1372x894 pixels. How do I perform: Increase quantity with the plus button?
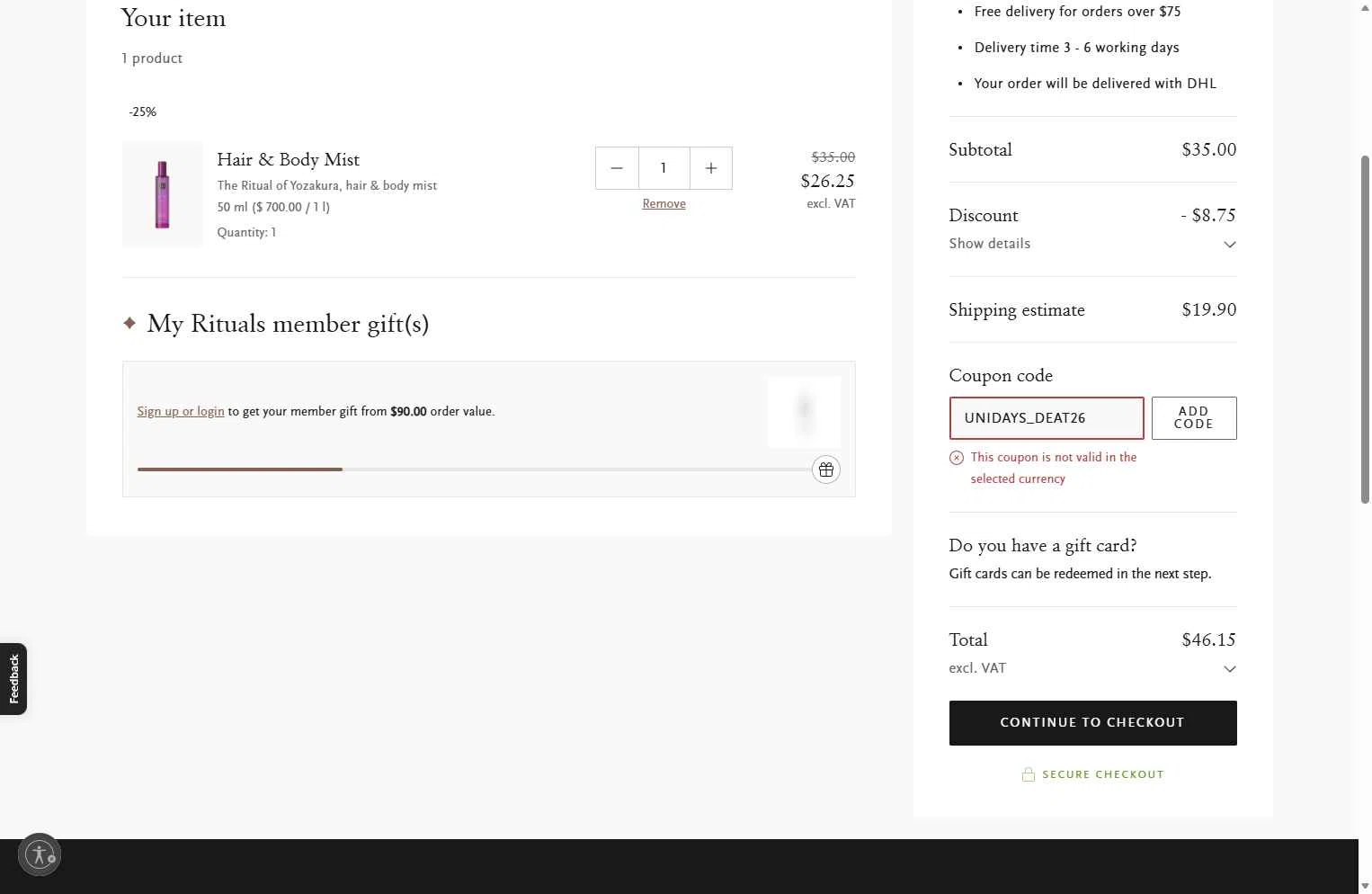coord(711,168)
